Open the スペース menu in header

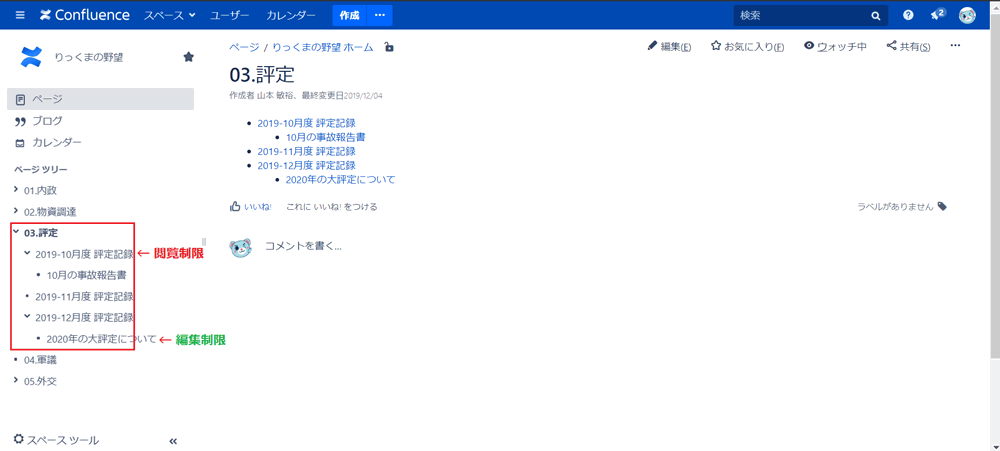click(170, 15)
